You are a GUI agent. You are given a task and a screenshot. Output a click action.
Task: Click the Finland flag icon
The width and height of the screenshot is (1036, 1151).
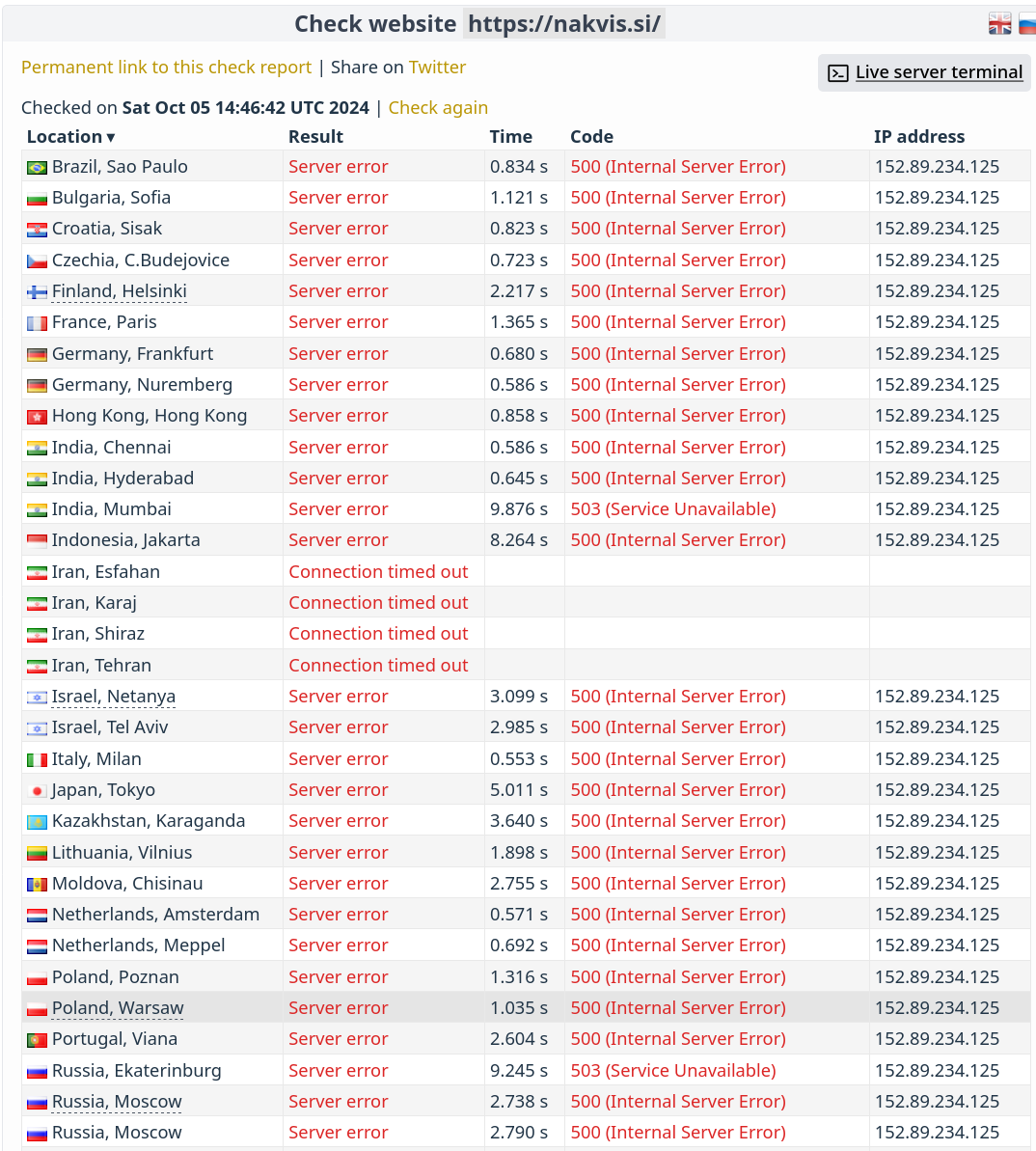pyautogui.click(x=37, y=292)
